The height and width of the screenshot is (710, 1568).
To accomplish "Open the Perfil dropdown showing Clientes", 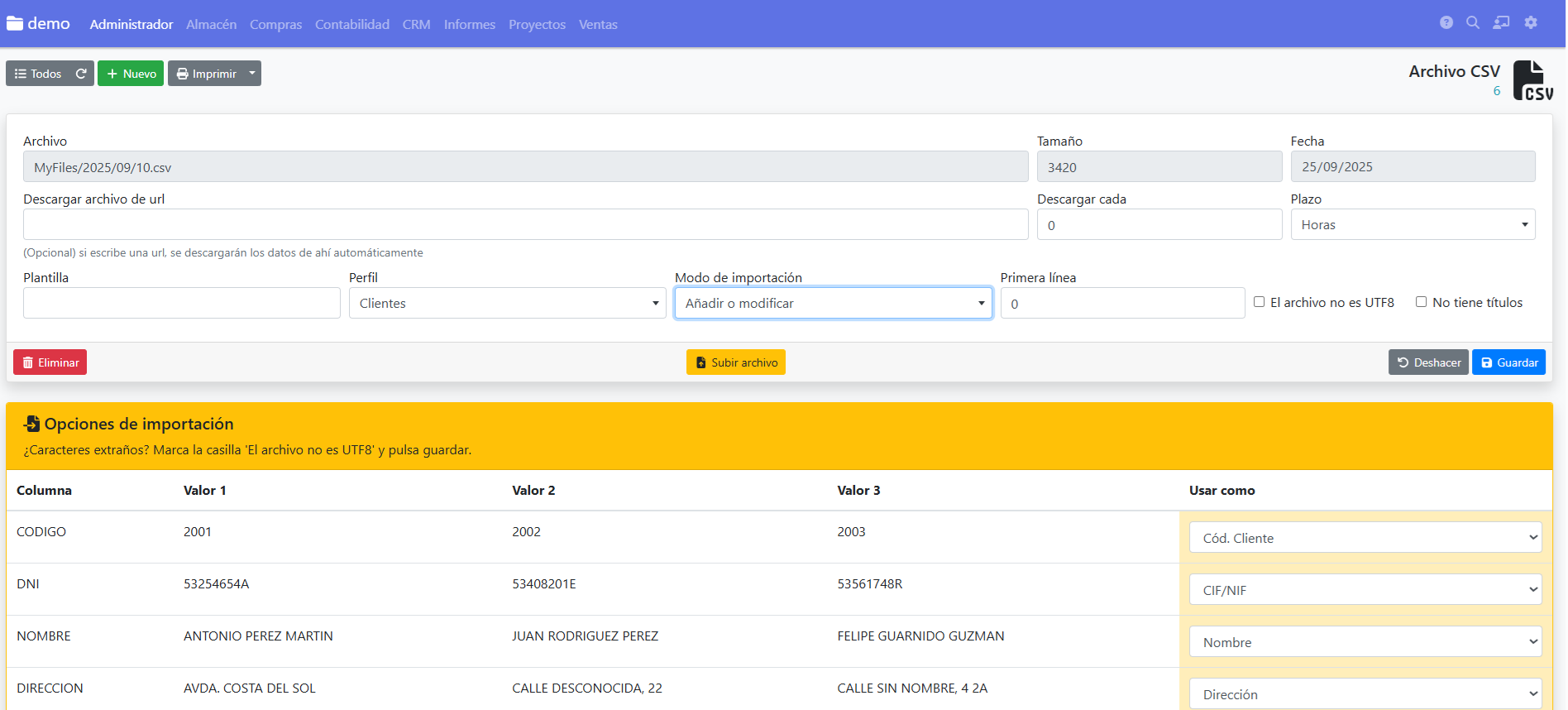I will tap(507, 304).
